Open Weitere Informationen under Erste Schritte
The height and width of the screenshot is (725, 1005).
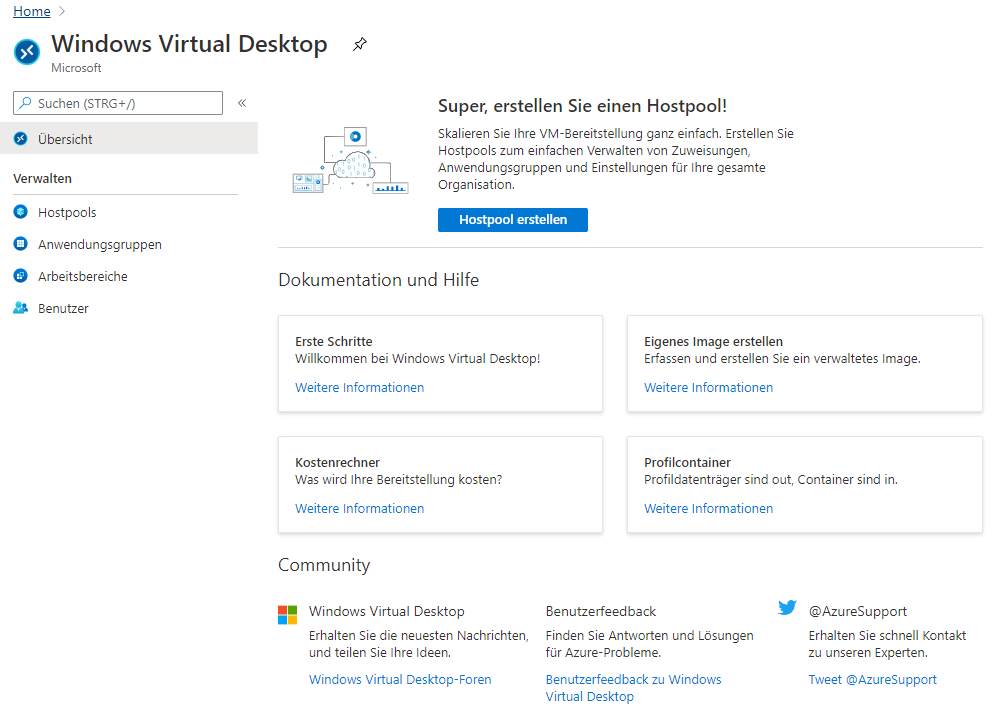pos(360,387)
